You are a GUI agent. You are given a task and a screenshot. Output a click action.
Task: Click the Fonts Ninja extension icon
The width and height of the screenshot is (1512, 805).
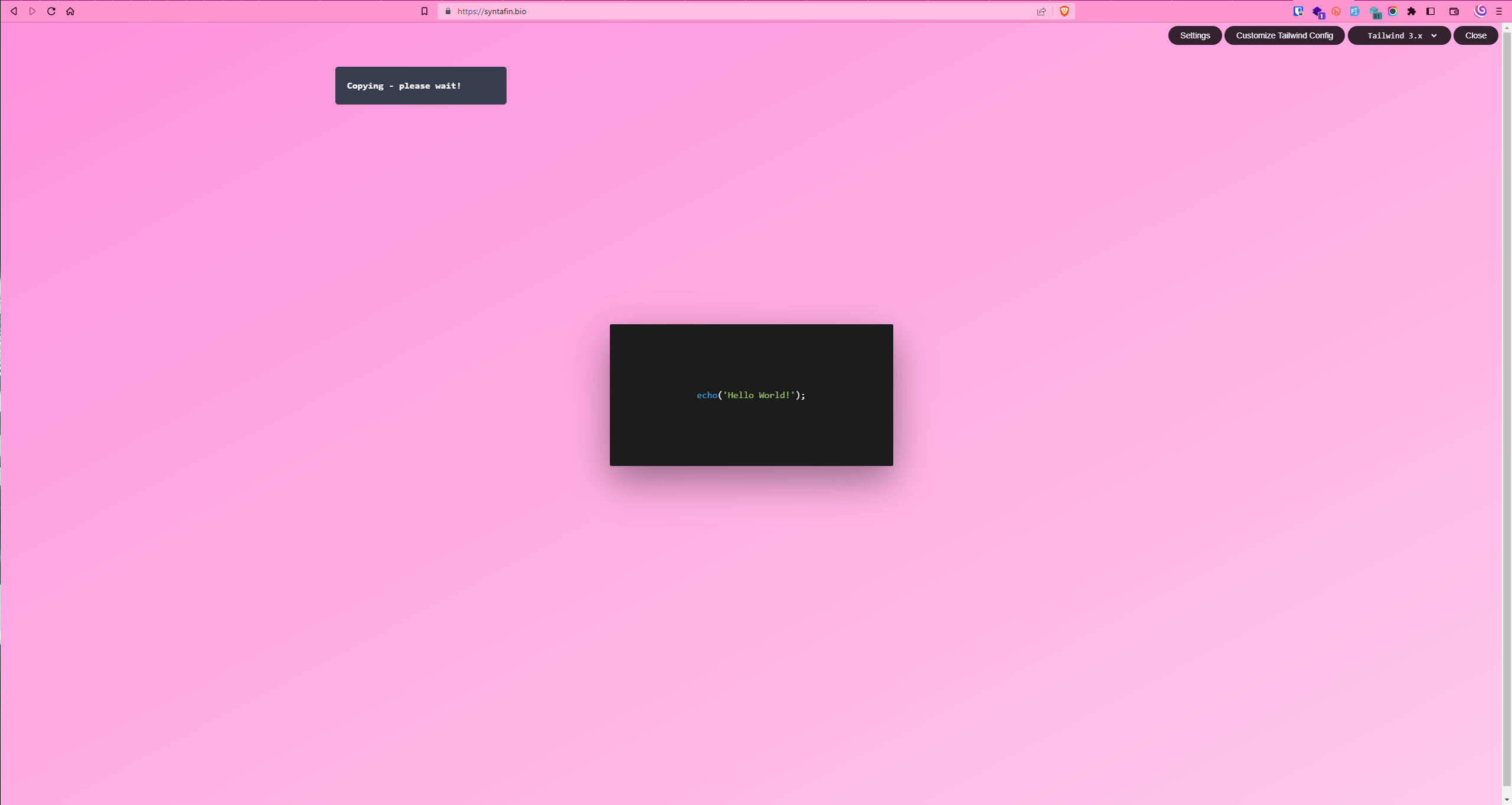(1355, 11)
